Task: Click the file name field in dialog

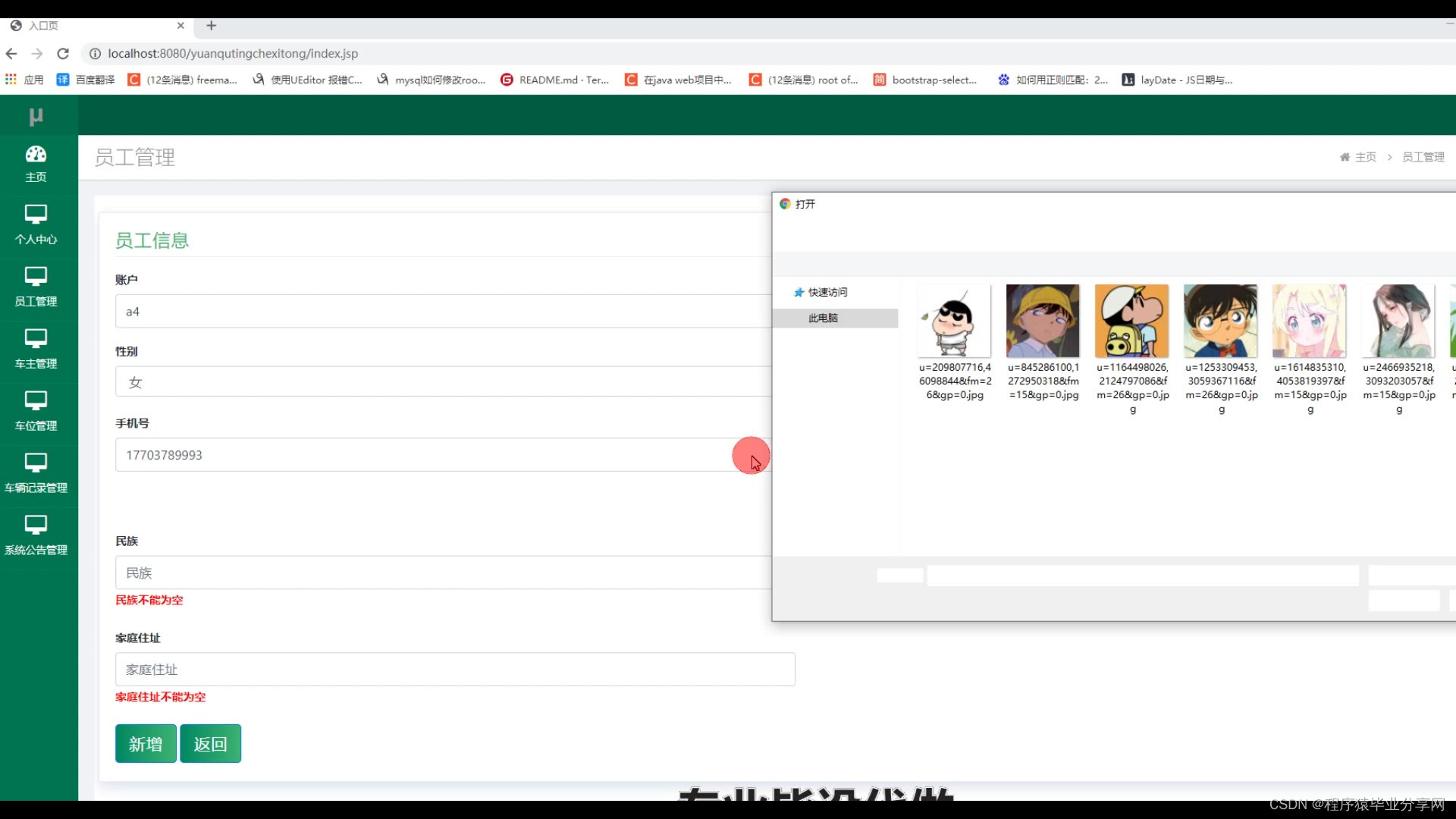Action: click(x=1143, y=576)
